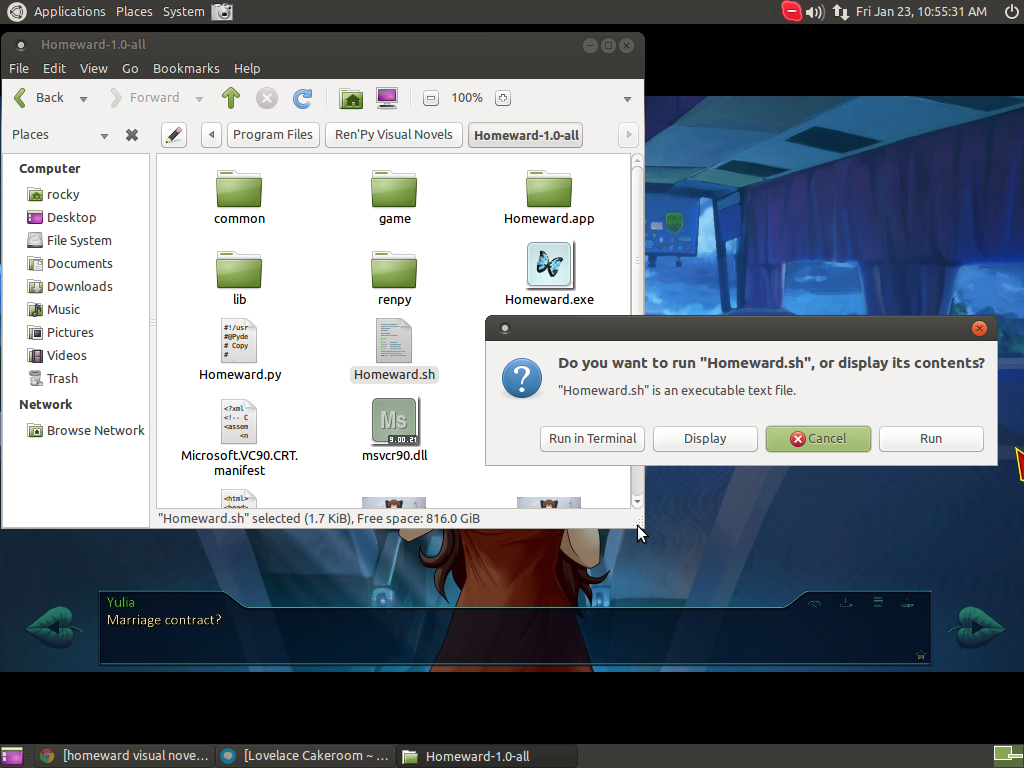1024x768 pixels.
Task: Click the load upload icon in game textbox
Action: tap(908, 603)
